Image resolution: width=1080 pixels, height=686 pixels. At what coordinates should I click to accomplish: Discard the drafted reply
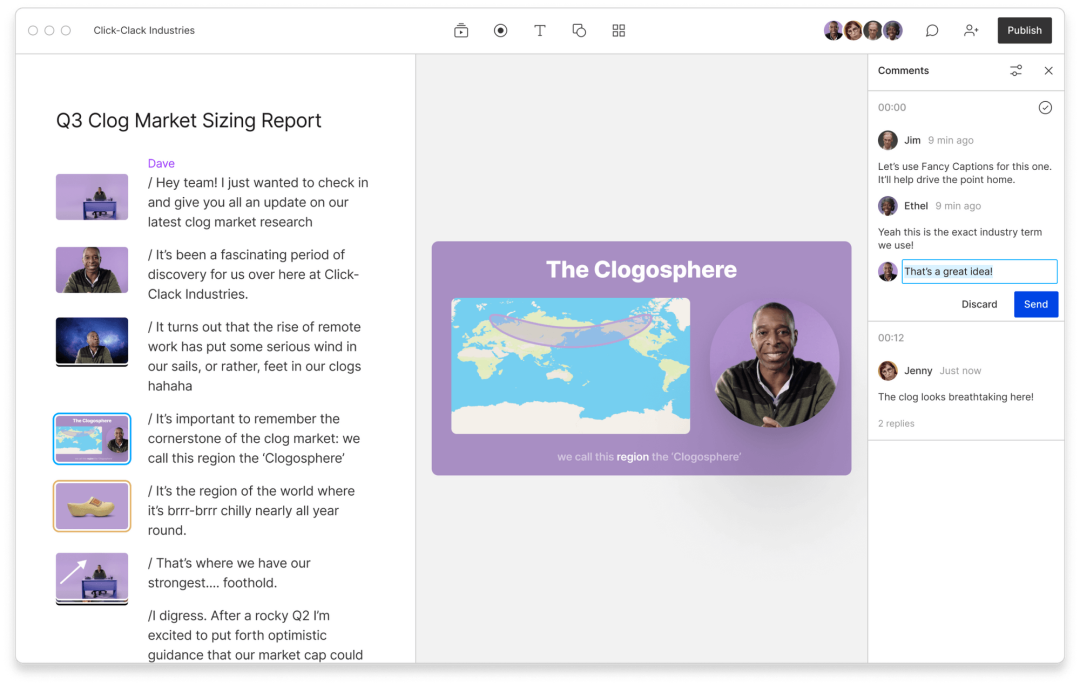979,304
